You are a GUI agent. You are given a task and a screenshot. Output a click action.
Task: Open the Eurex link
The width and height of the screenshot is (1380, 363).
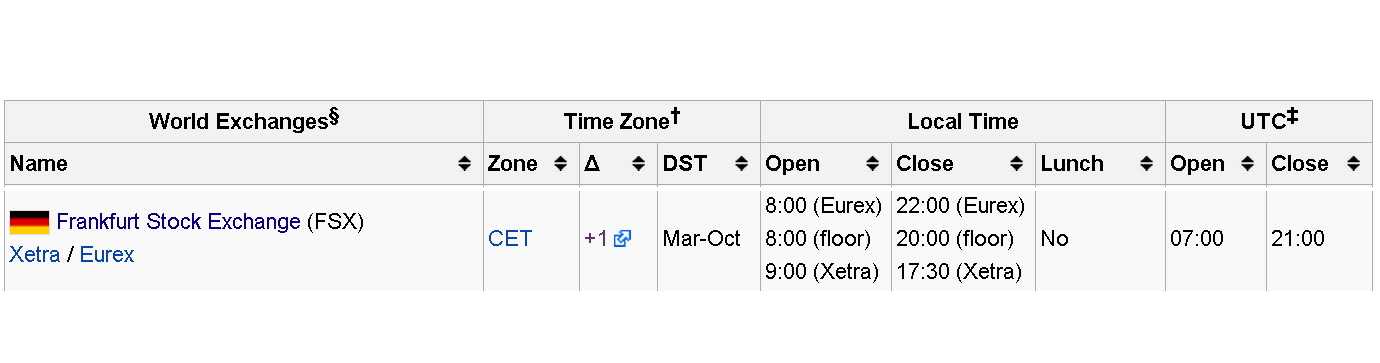[x=107, y=255]
